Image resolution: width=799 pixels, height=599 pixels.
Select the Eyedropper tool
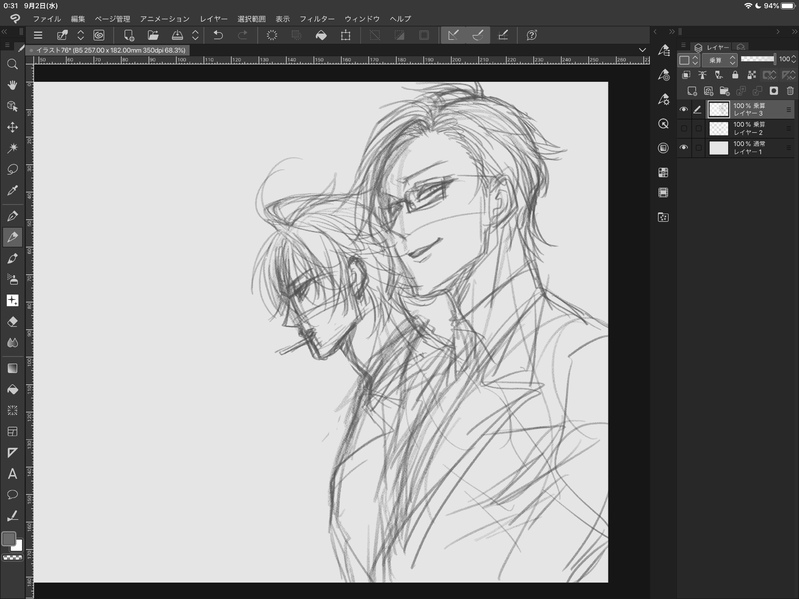(12, 190)
